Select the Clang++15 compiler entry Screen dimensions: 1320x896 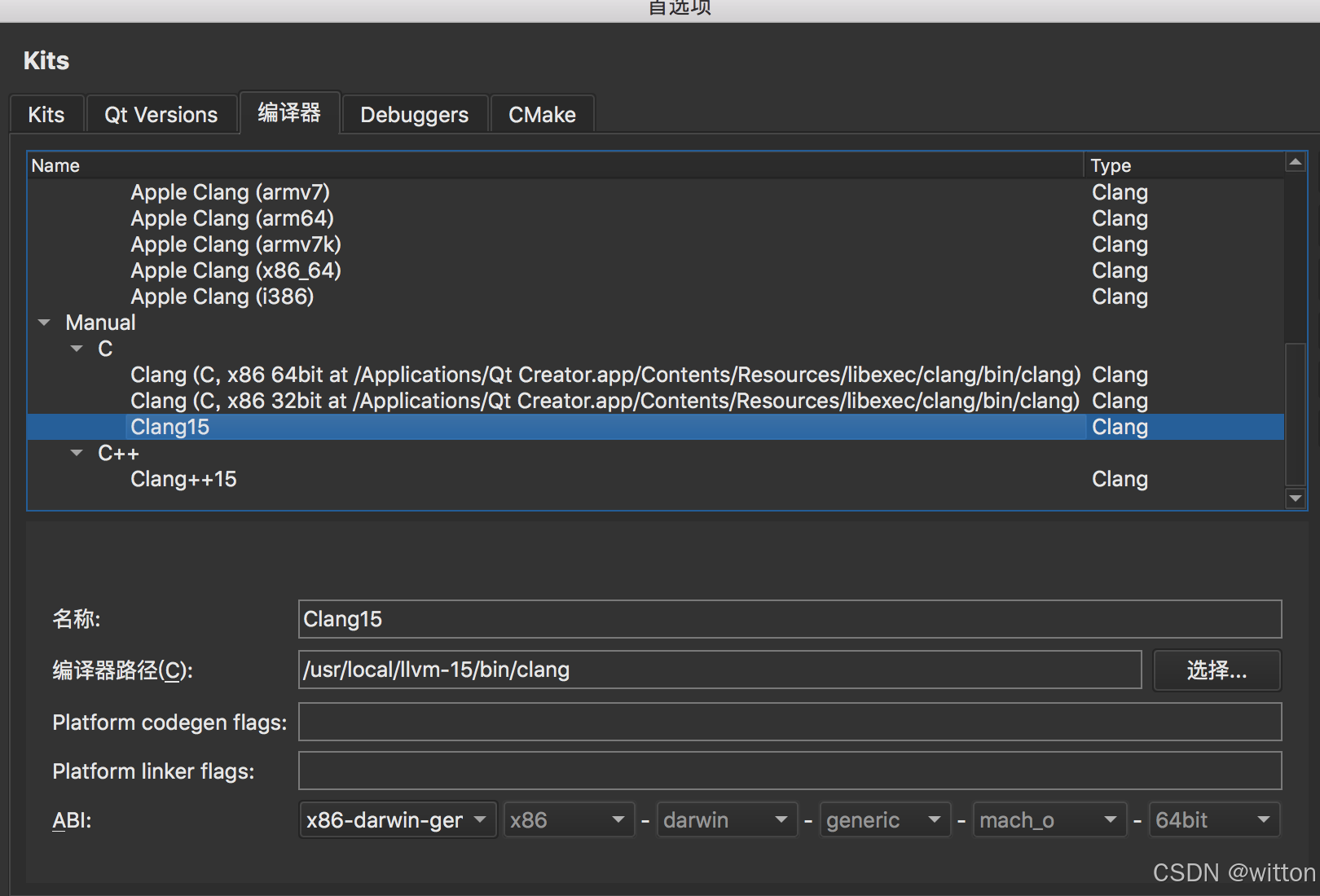(183, 479)
